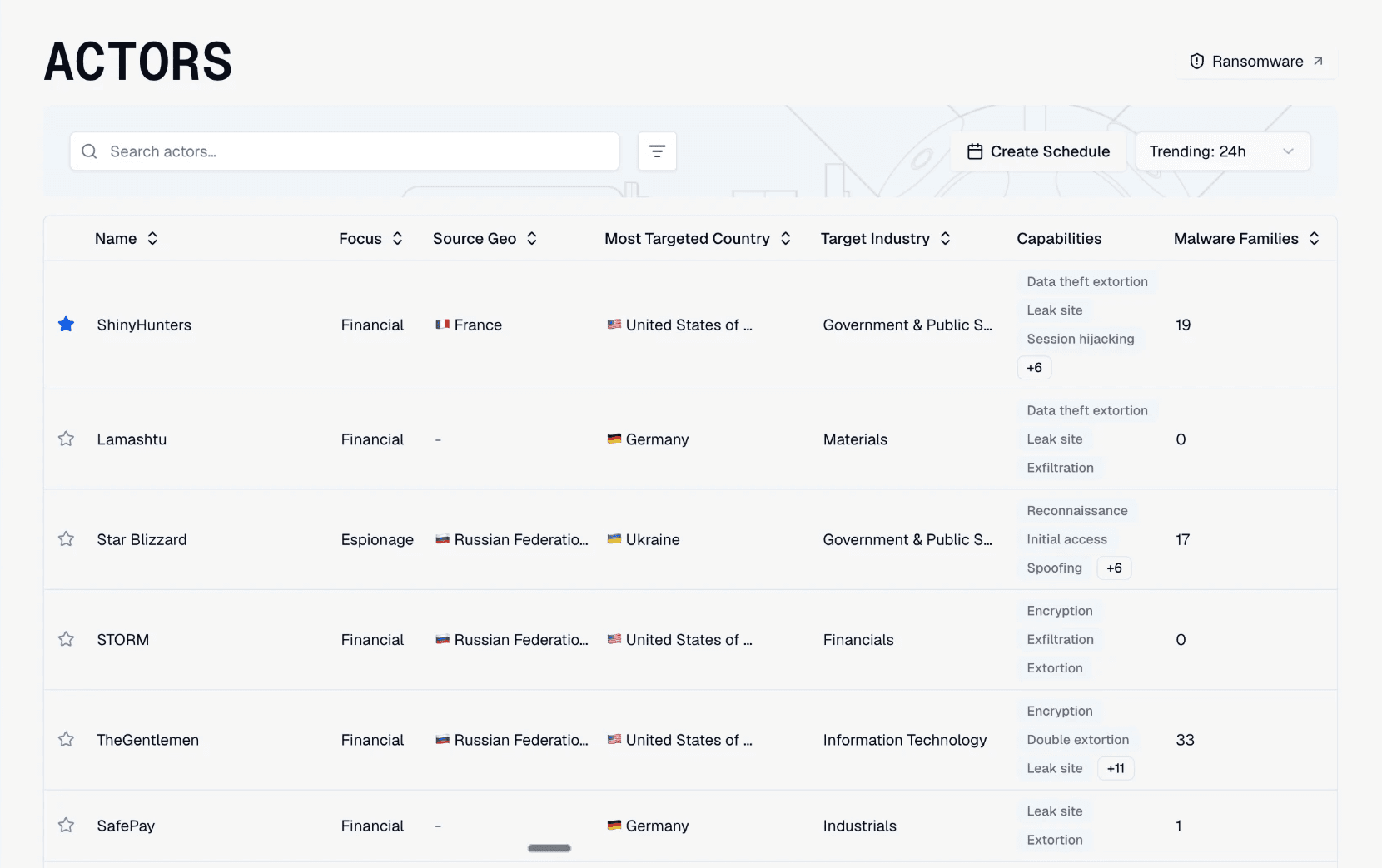This screenshot has height=868, width=1382.
Task: Open the Star Blizzard actor name
Action: 142,539
